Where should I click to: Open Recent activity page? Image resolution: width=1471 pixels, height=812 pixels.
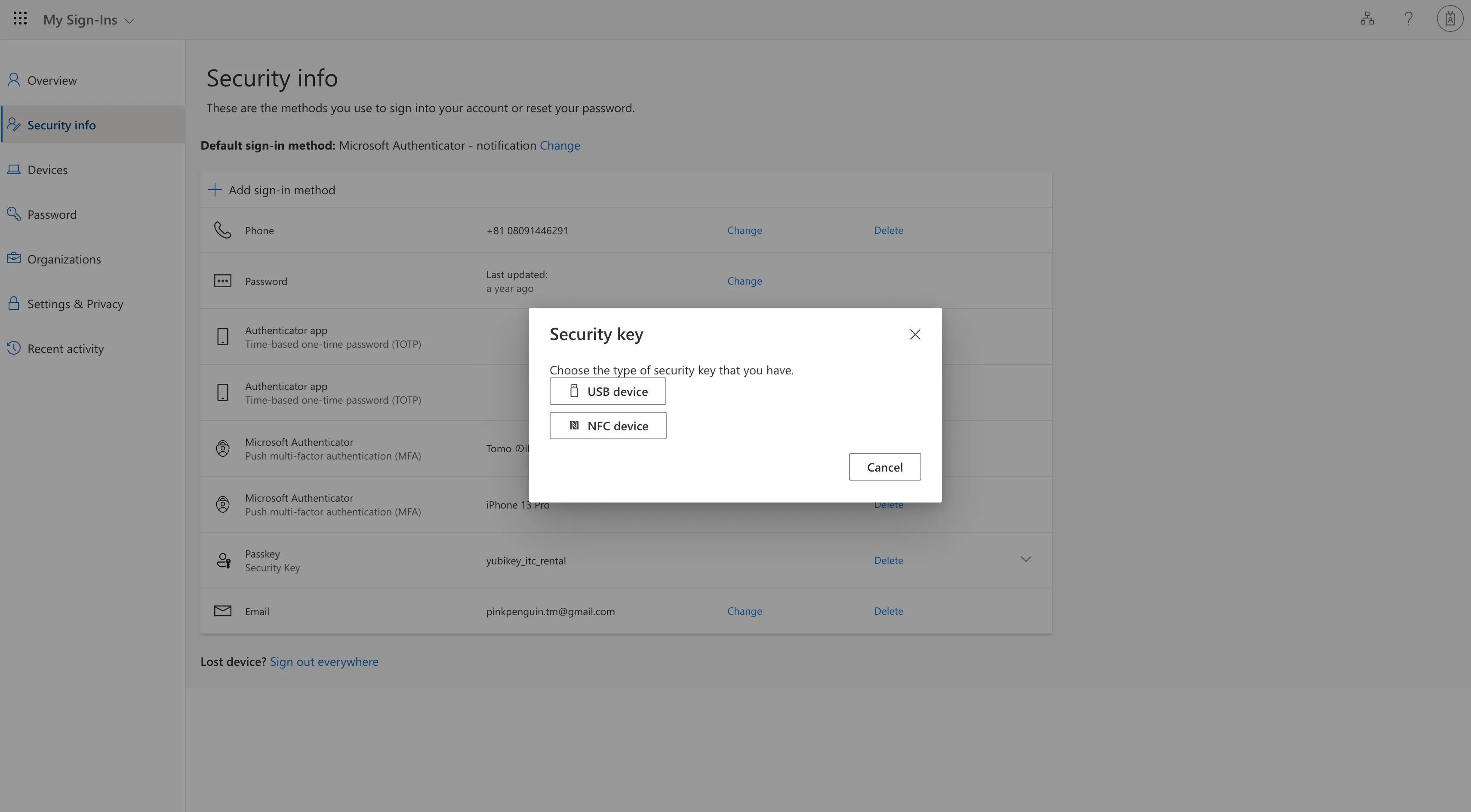pos(65,349)
